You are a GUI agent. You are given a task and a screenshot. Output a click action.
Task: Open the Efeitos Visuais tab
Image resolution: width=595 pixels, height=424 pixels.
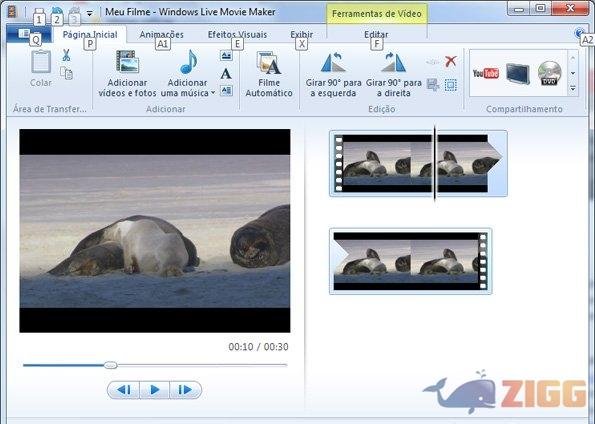[x=237, y=35]
